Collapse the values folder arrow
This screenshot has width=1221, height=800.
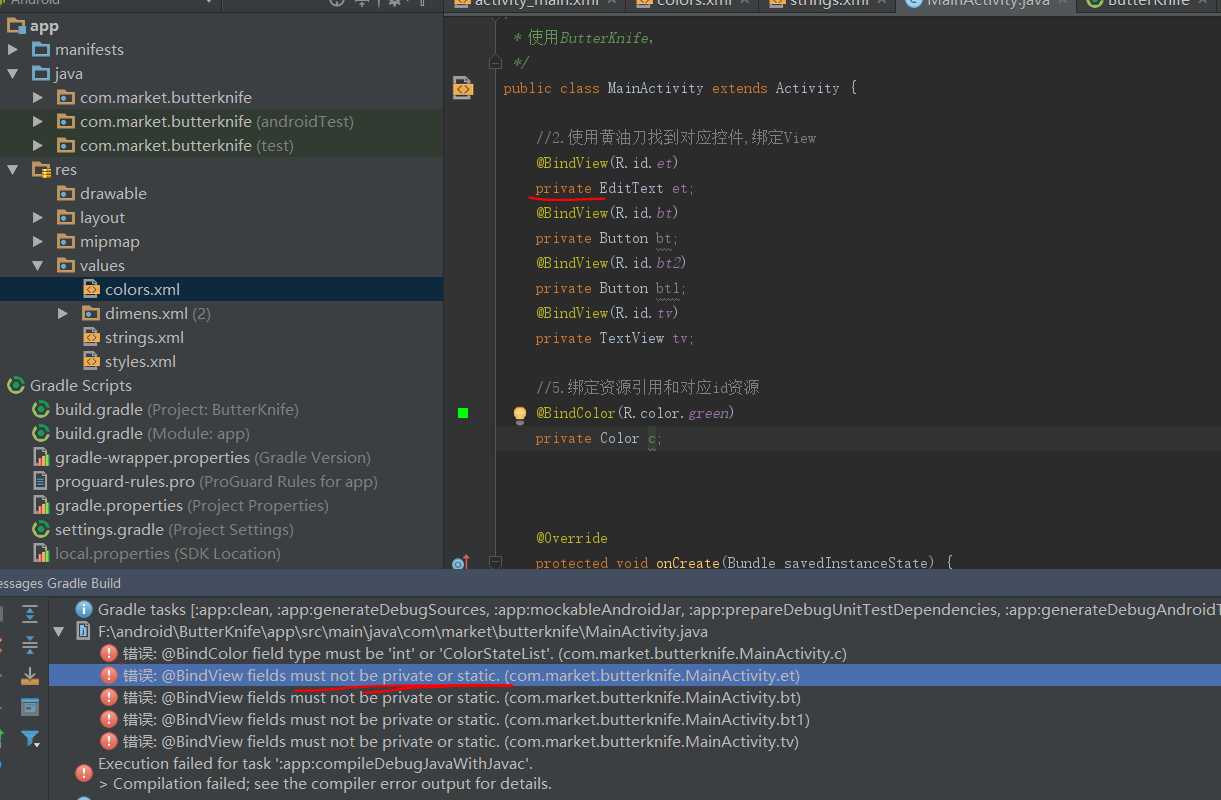click(37, 265)
